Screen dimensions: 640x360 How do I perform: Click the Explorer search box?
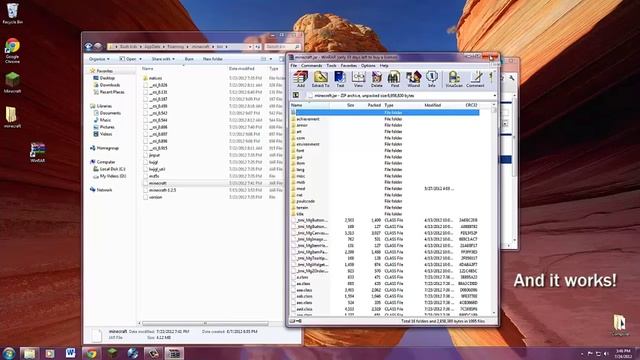(x=282, y=47)
